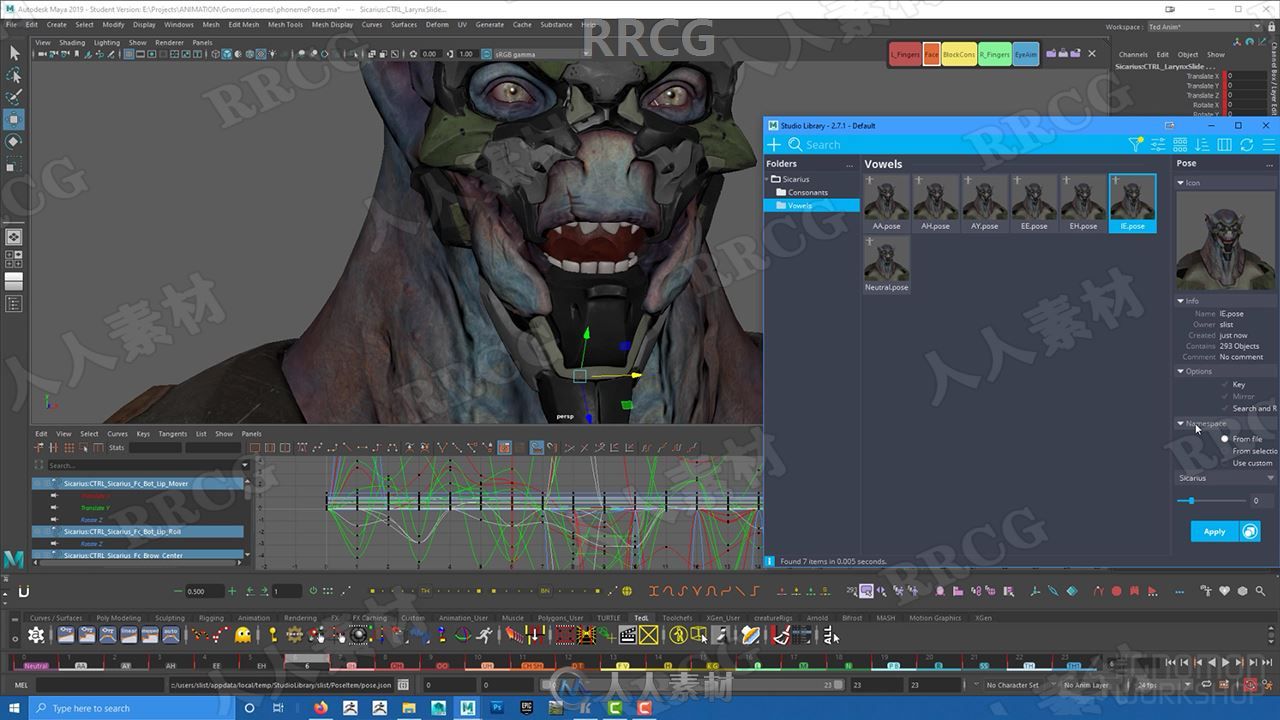Toggle the Mirror option checkbox
Image resolution: width=1280 pixels, height=720 pixels.
(x=1225, y=396)
